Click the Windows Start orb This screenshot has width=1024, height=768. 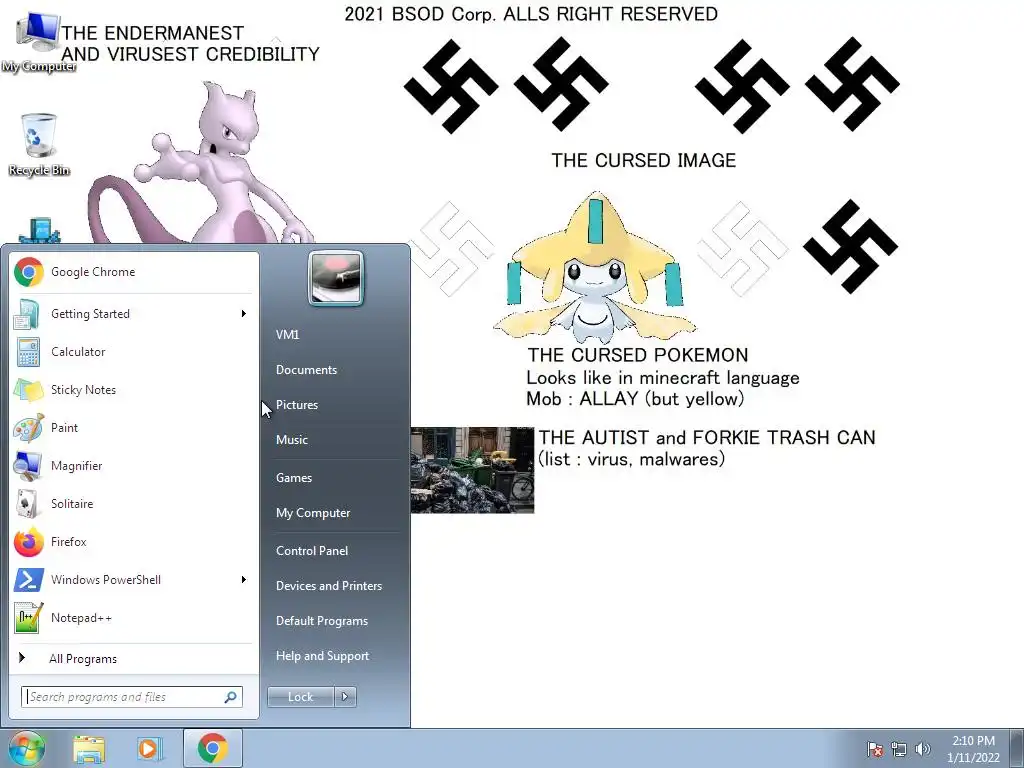coord(26,748)
